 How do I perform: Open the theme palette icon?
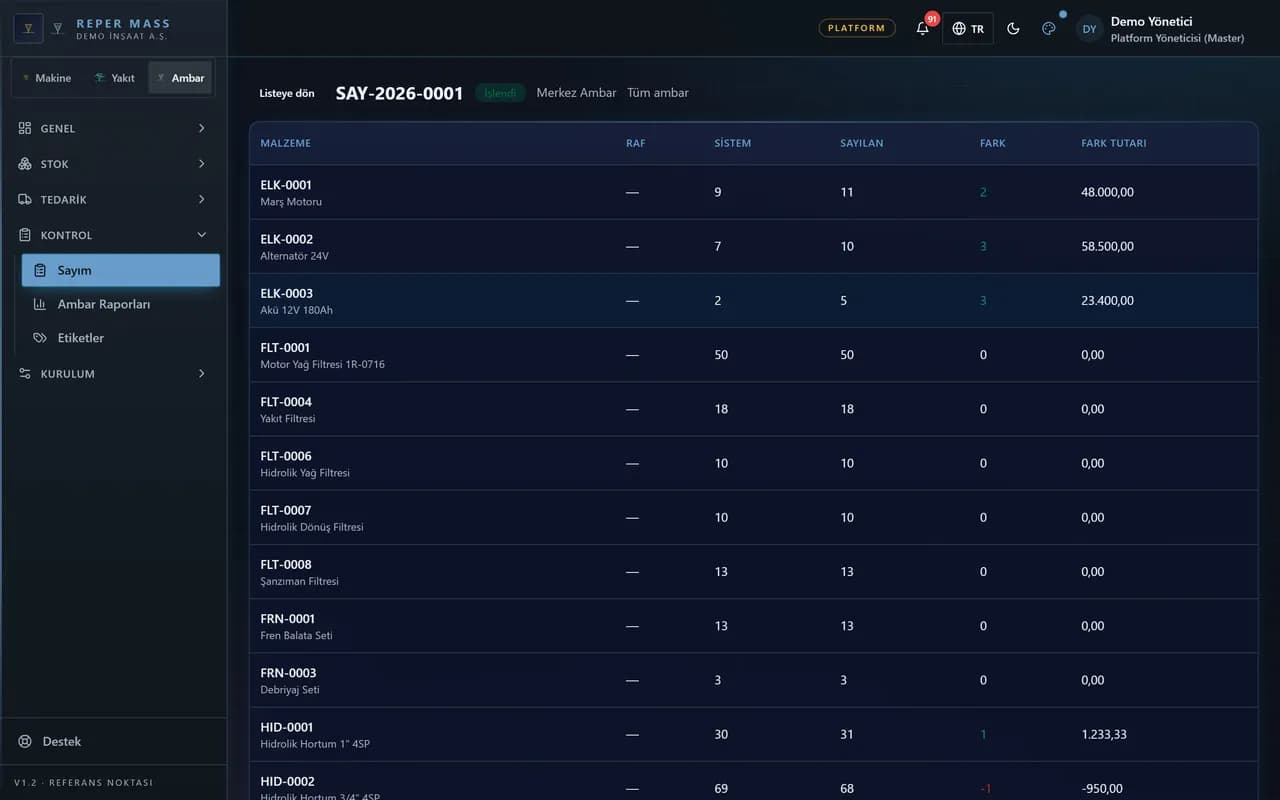[1048, 29]
